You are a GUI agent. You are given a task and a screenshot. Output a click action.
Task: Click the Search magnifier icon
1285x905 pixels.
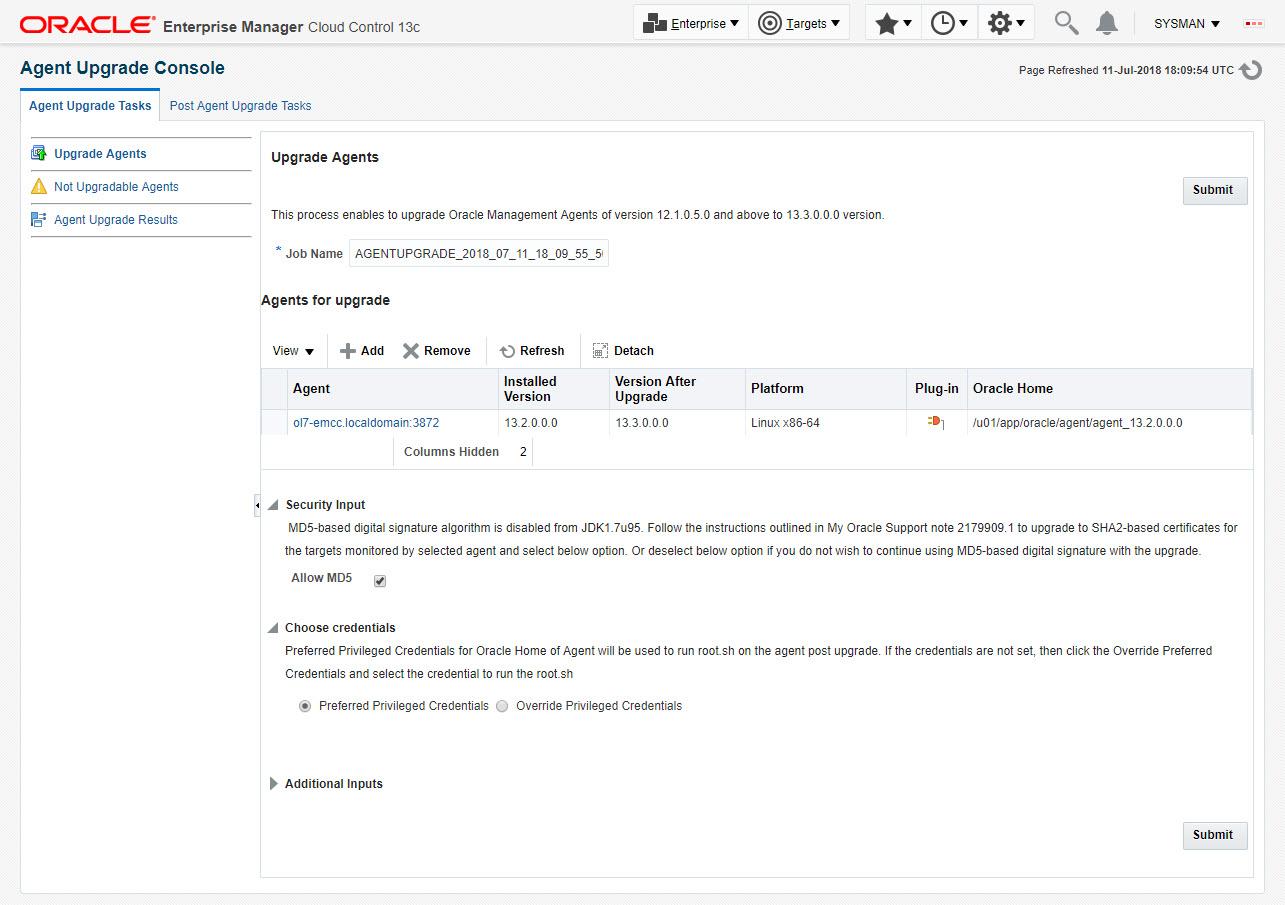click(x=1067, y=23)
